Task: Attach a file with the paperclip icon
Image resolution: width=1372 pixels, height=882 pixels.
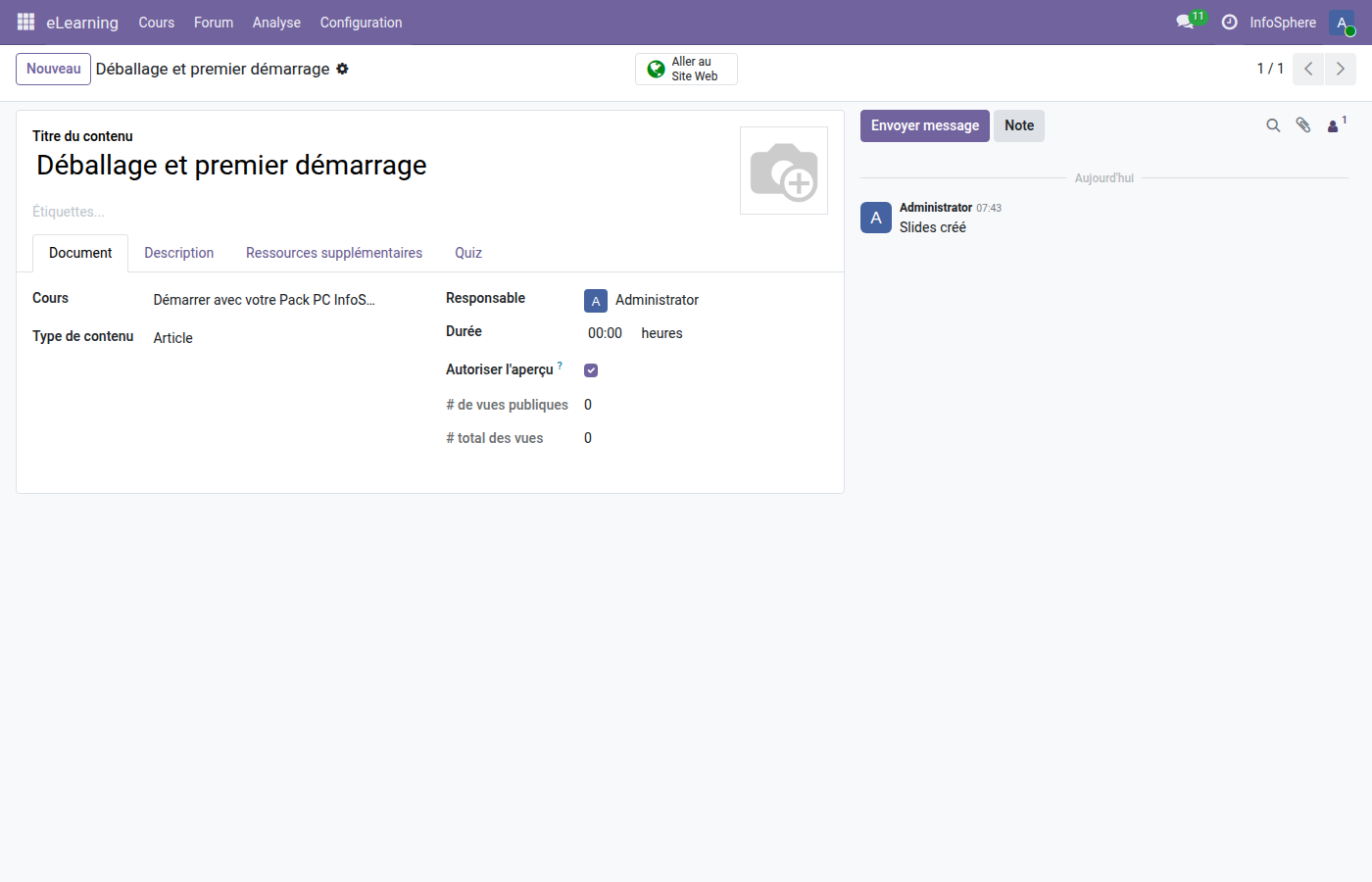Action: (x=1303, y=125)
